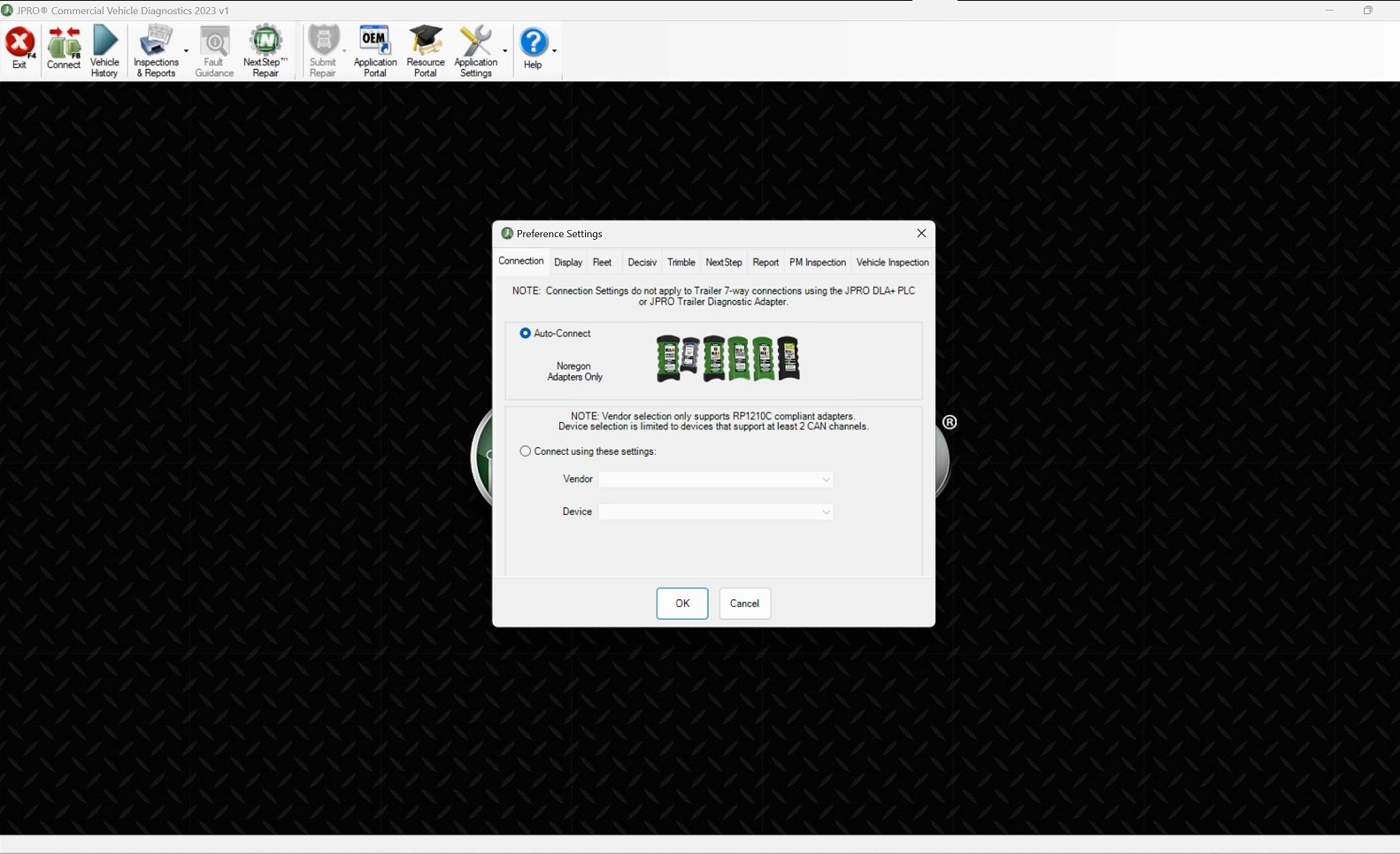Open the Fleet tab
1400x854 pixels.
tap(602, 263)
